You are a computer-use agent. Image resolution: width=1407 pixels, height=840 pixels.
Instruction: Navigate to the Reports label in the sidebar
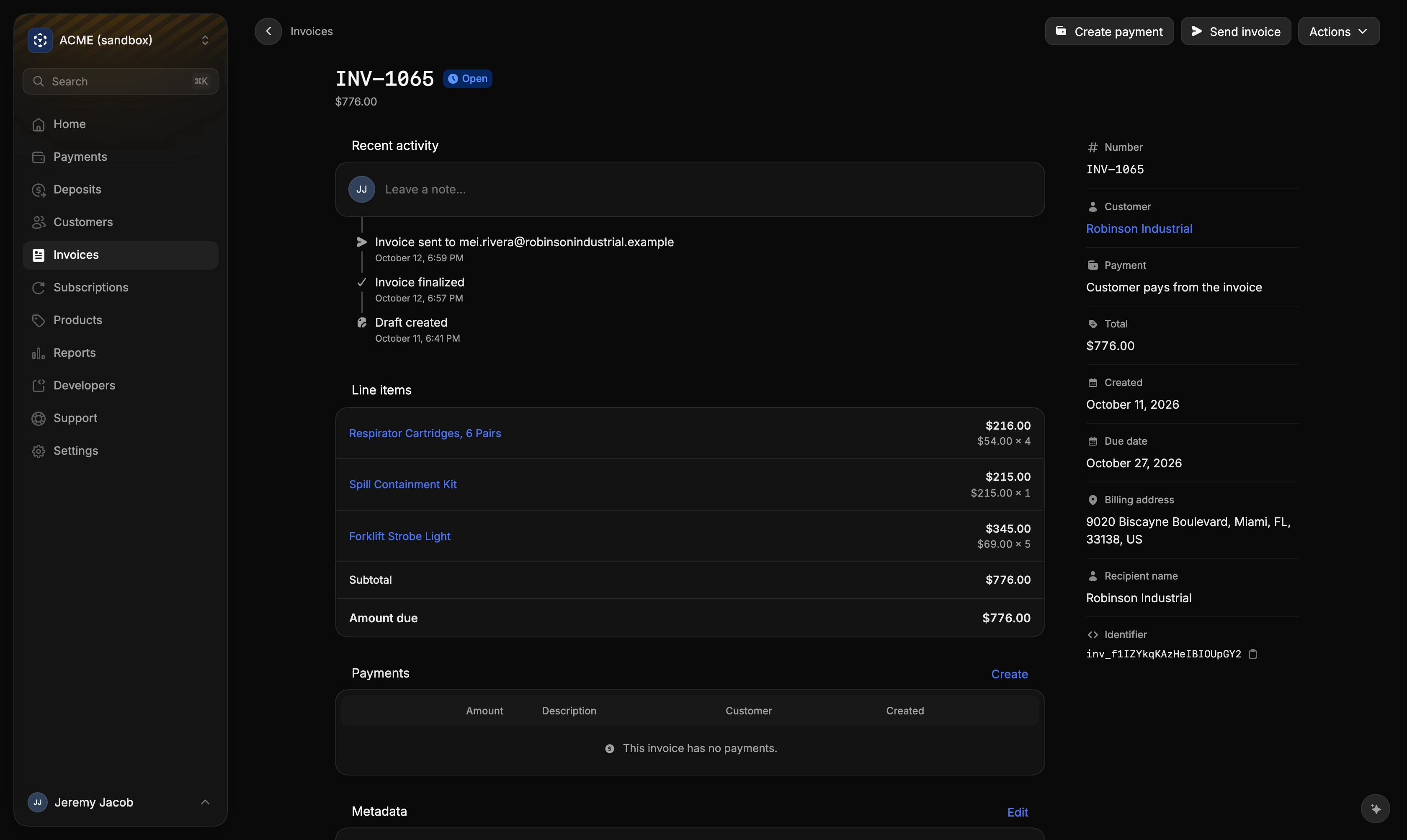click(x=75, y=353)
